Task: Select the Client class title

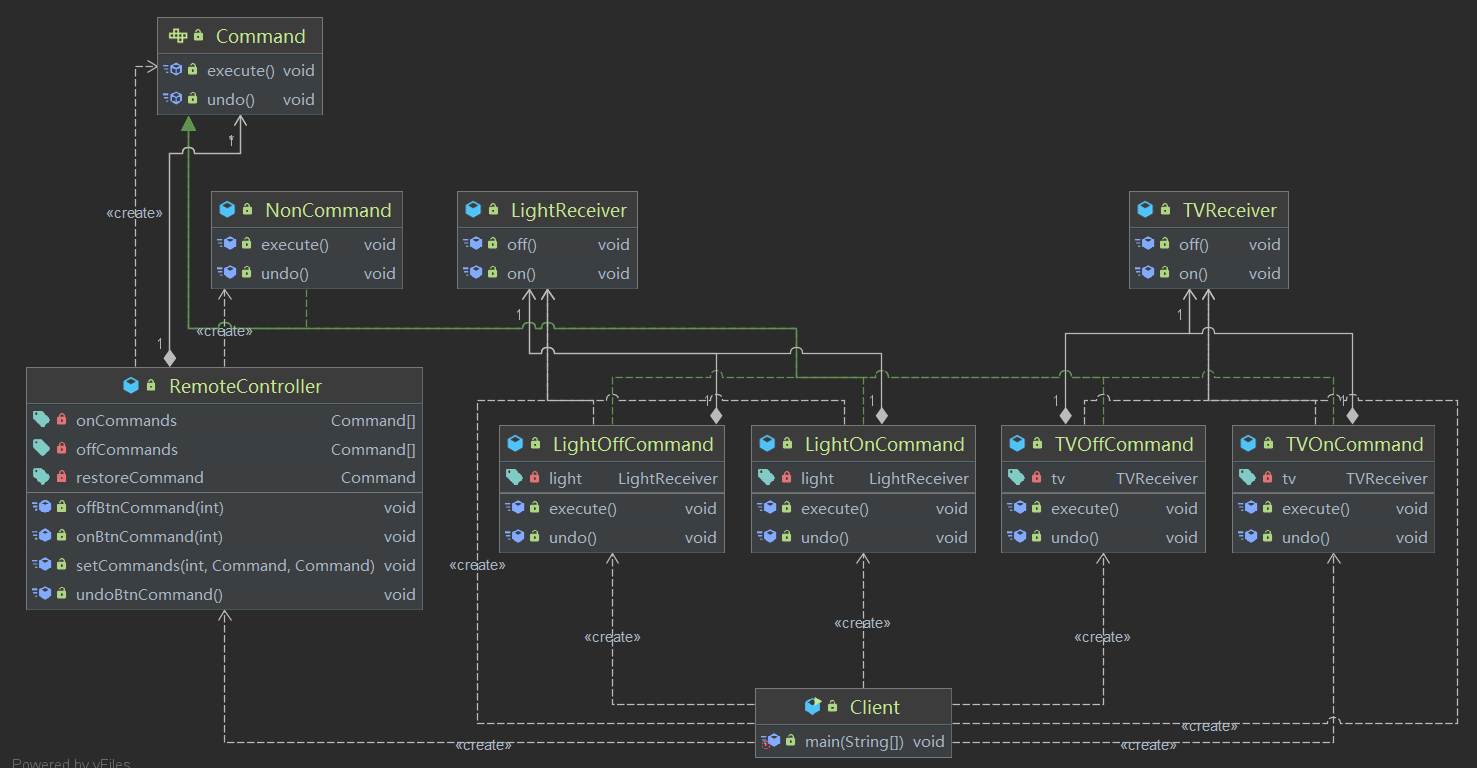Action: pos(875,707)
